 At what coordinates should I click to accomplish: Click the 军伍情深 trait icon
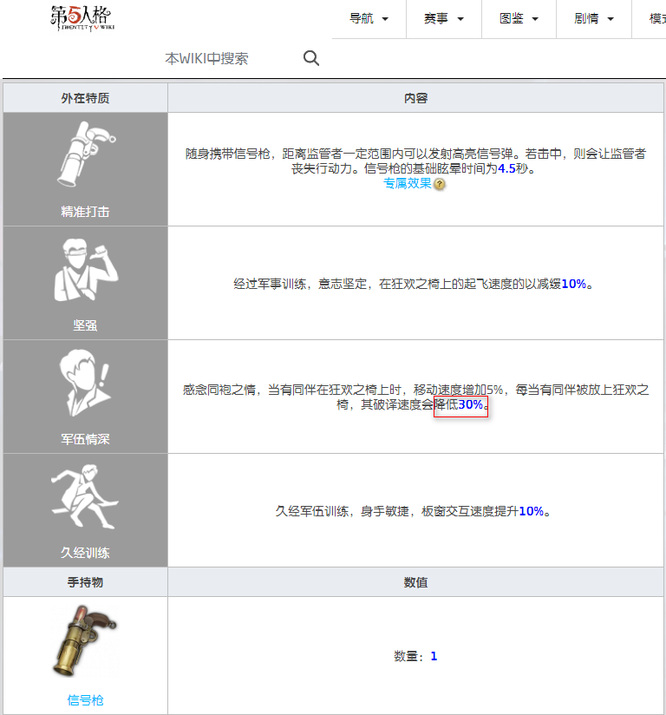(86, 383)
